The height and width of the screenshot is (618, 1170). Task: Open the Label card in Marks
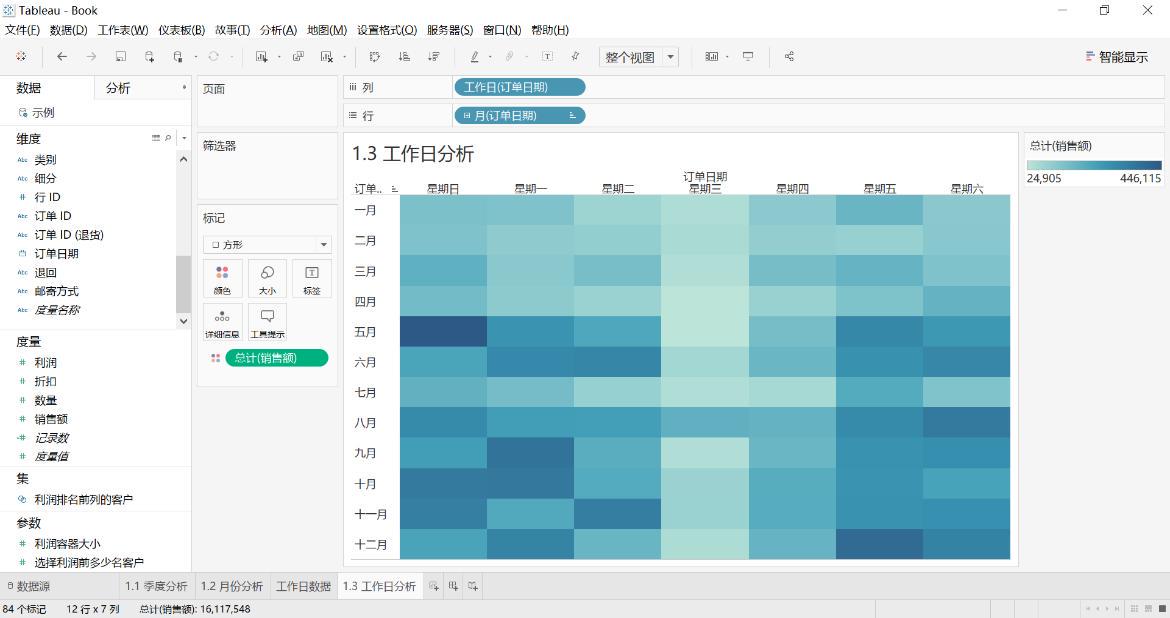(x=312, y=279)
